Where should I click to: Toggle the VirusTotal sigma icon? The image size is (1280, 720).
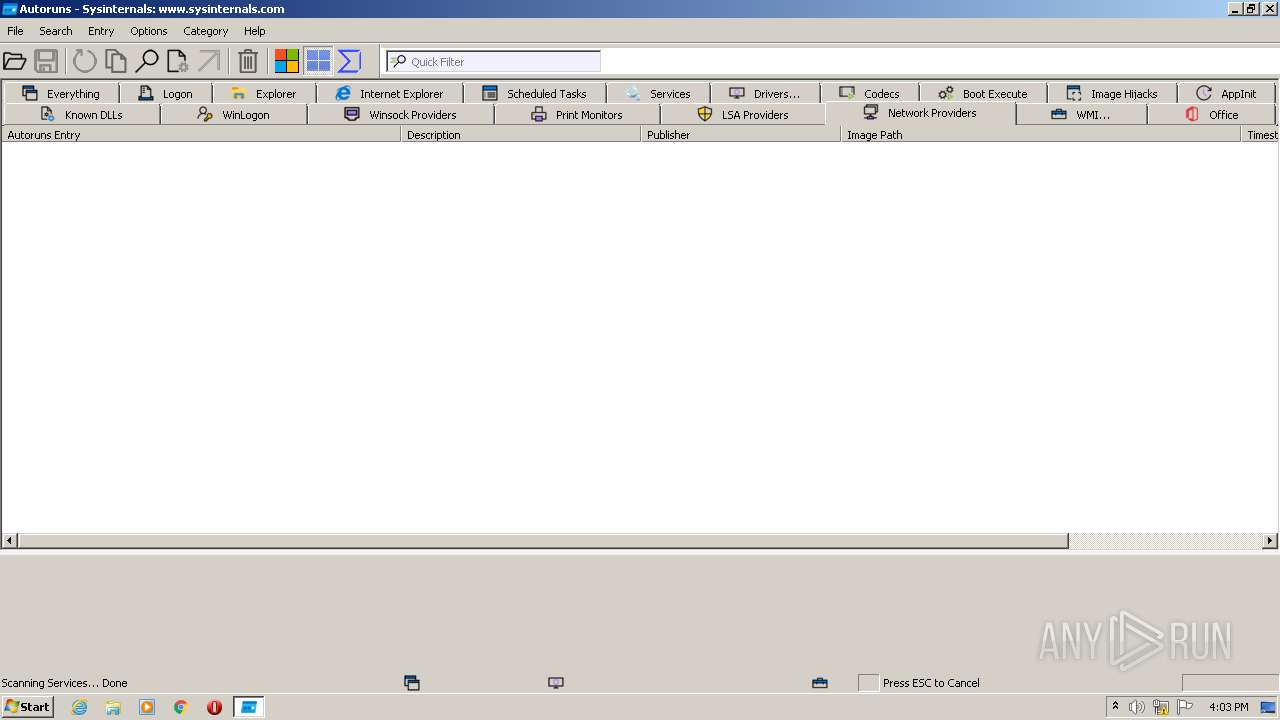(349, 61)
